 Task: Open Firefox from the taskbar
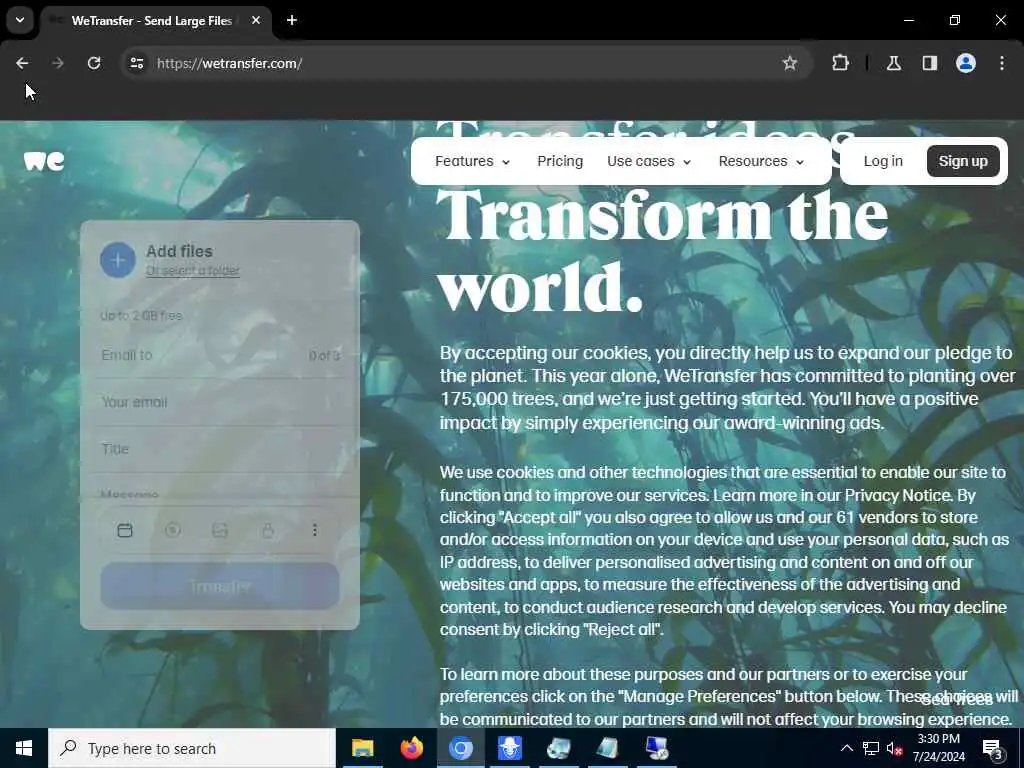[x=411, y=748]
